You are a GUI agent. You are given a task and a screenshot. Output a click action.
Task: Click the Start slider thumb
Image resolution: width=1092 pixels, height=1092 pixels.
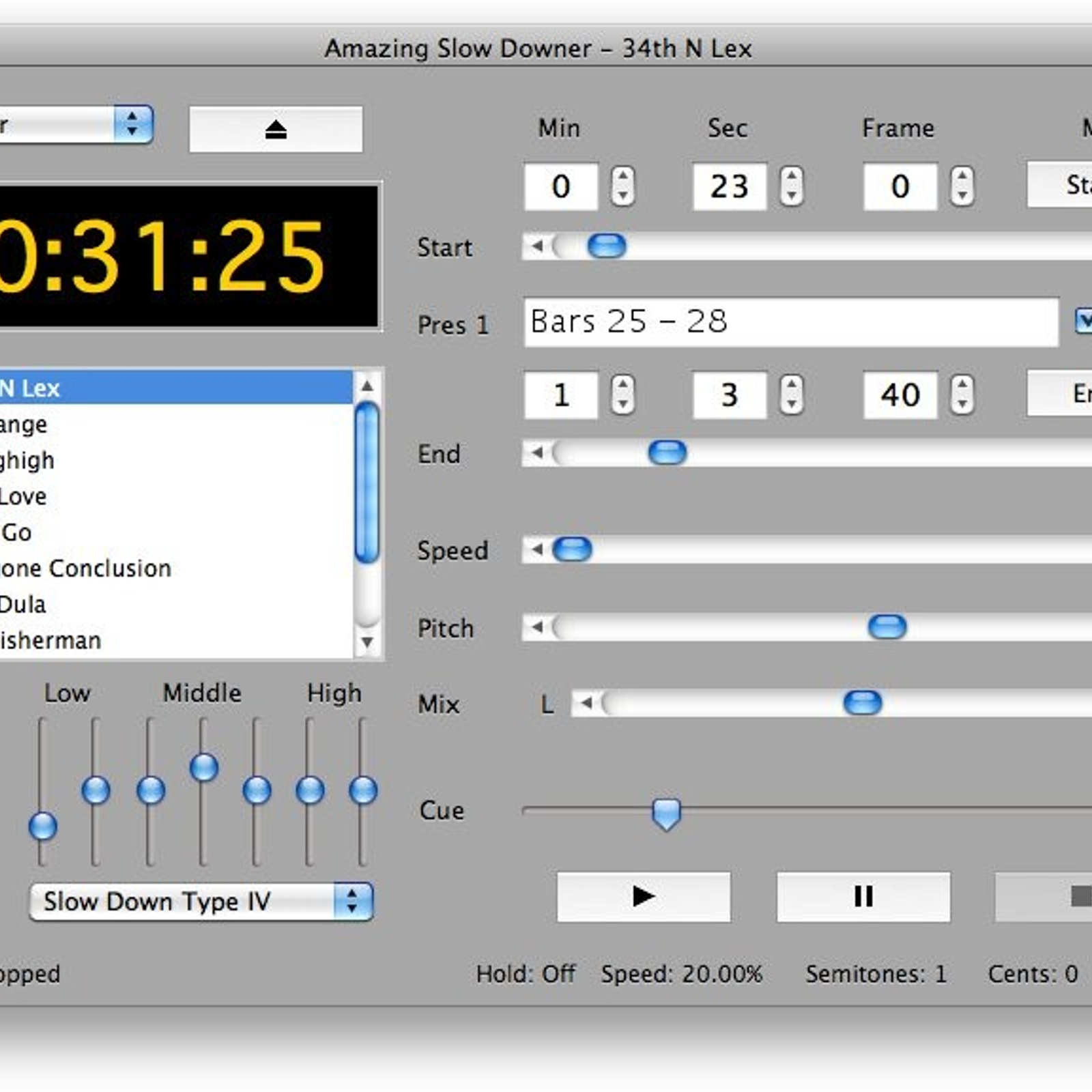607,246
